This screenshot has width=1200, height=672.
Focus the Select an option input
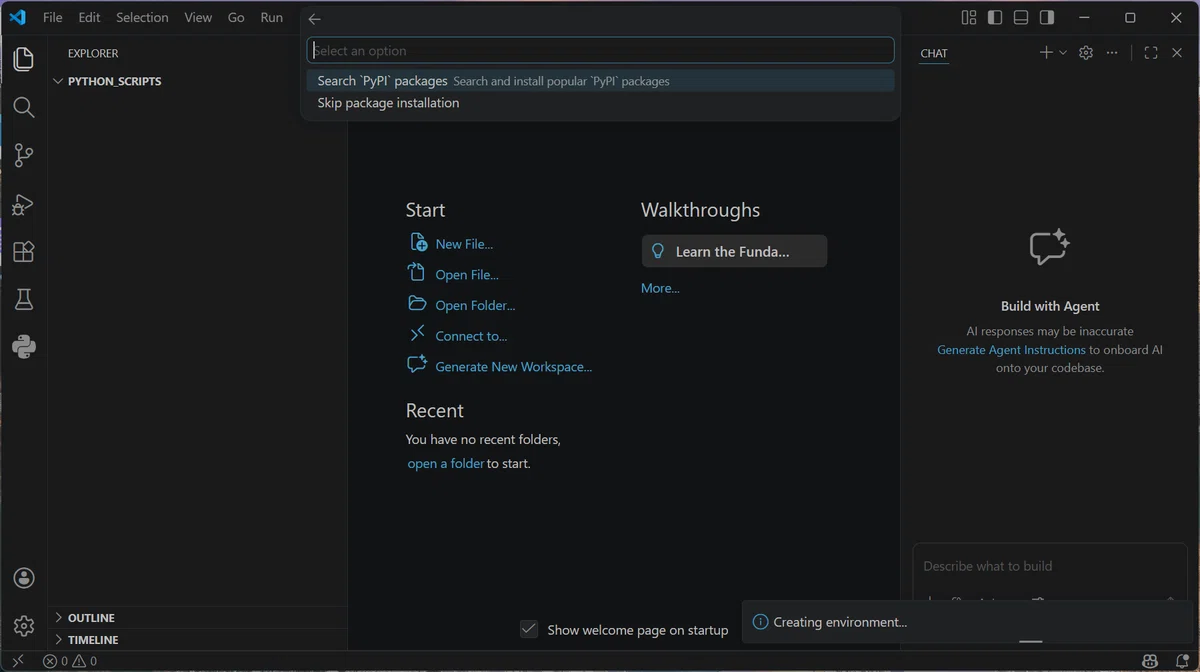pos(600,50)
